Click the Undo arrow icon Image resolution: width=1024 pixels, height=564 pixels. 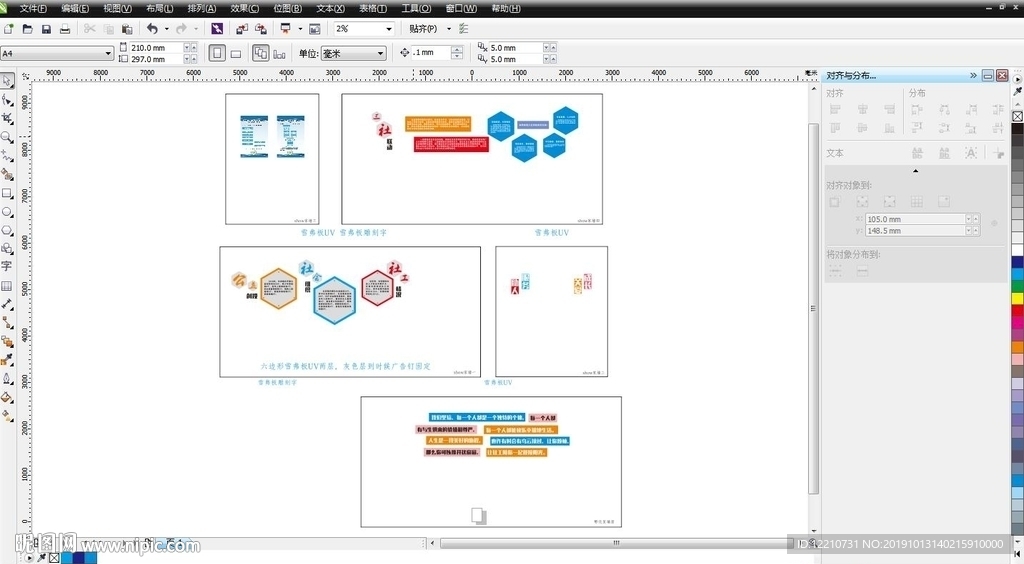(x=152, y=29)
